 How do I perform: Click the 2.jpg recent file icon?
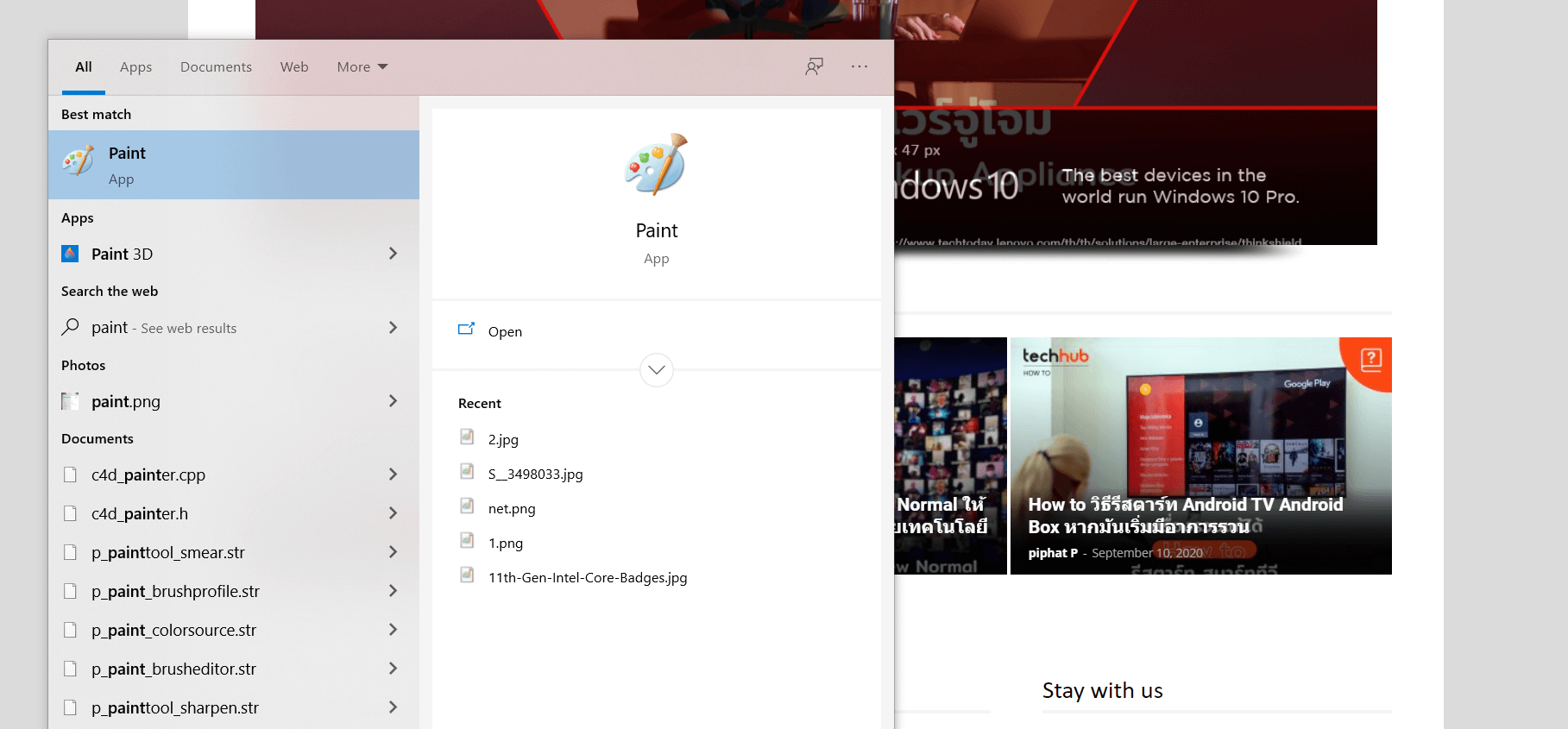467,437
